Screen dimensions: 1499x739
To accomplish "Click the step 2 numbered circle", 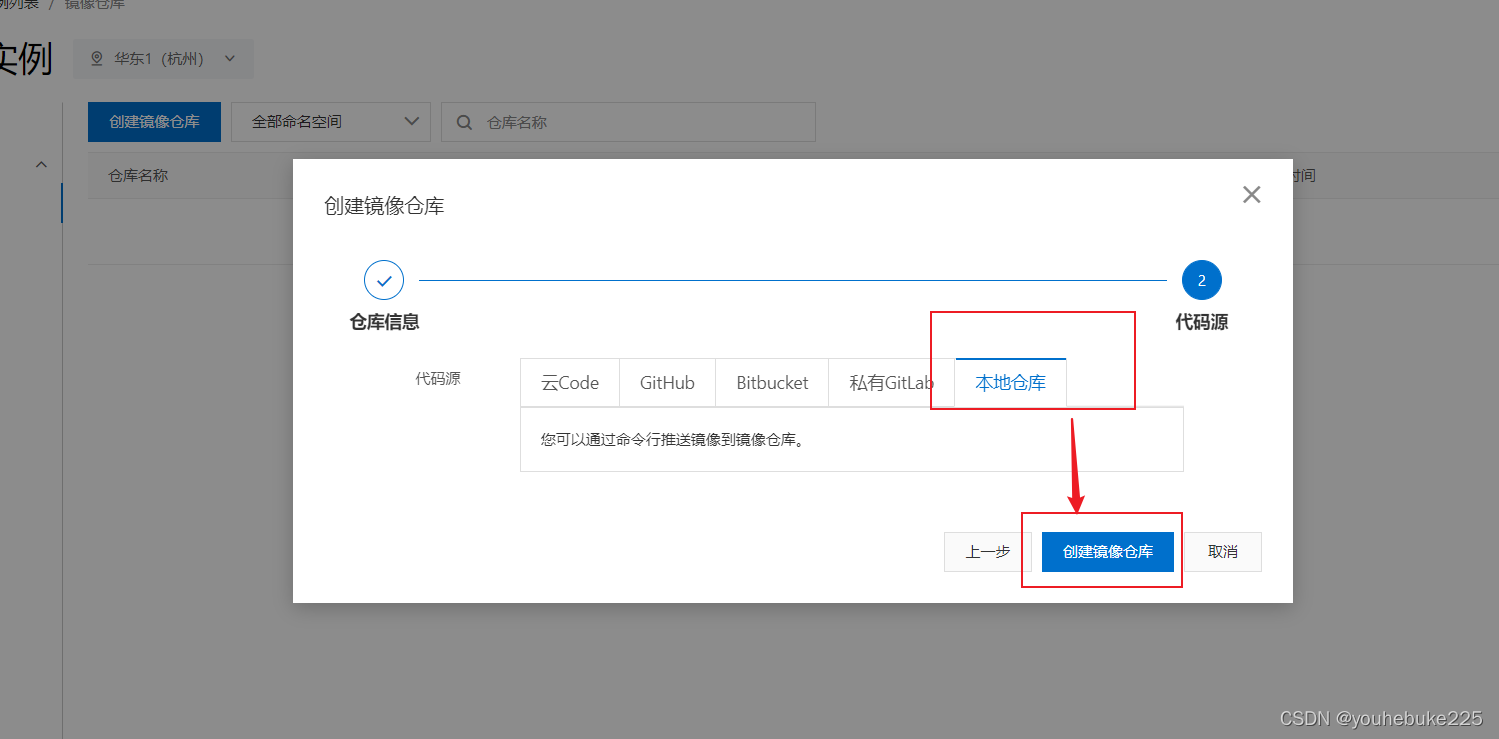I will [1201, 281].
